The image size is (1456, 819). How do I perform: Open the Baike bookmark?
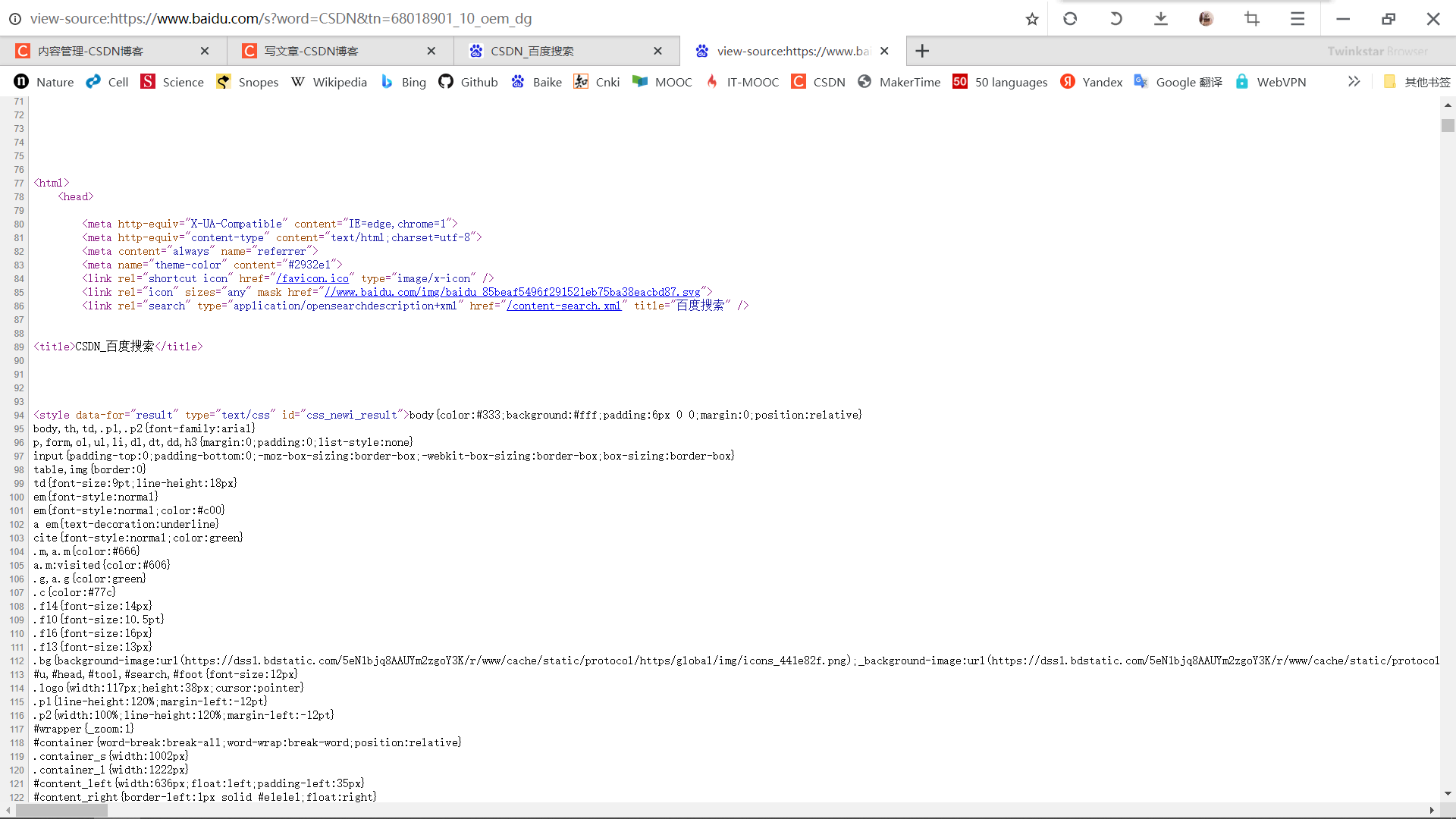point(536,82)
